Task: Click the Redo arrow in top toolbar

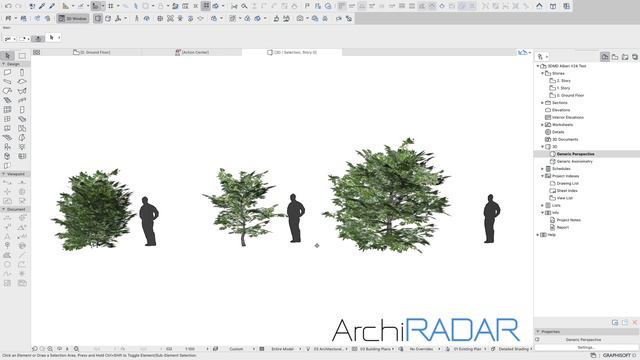Action: 18,6
